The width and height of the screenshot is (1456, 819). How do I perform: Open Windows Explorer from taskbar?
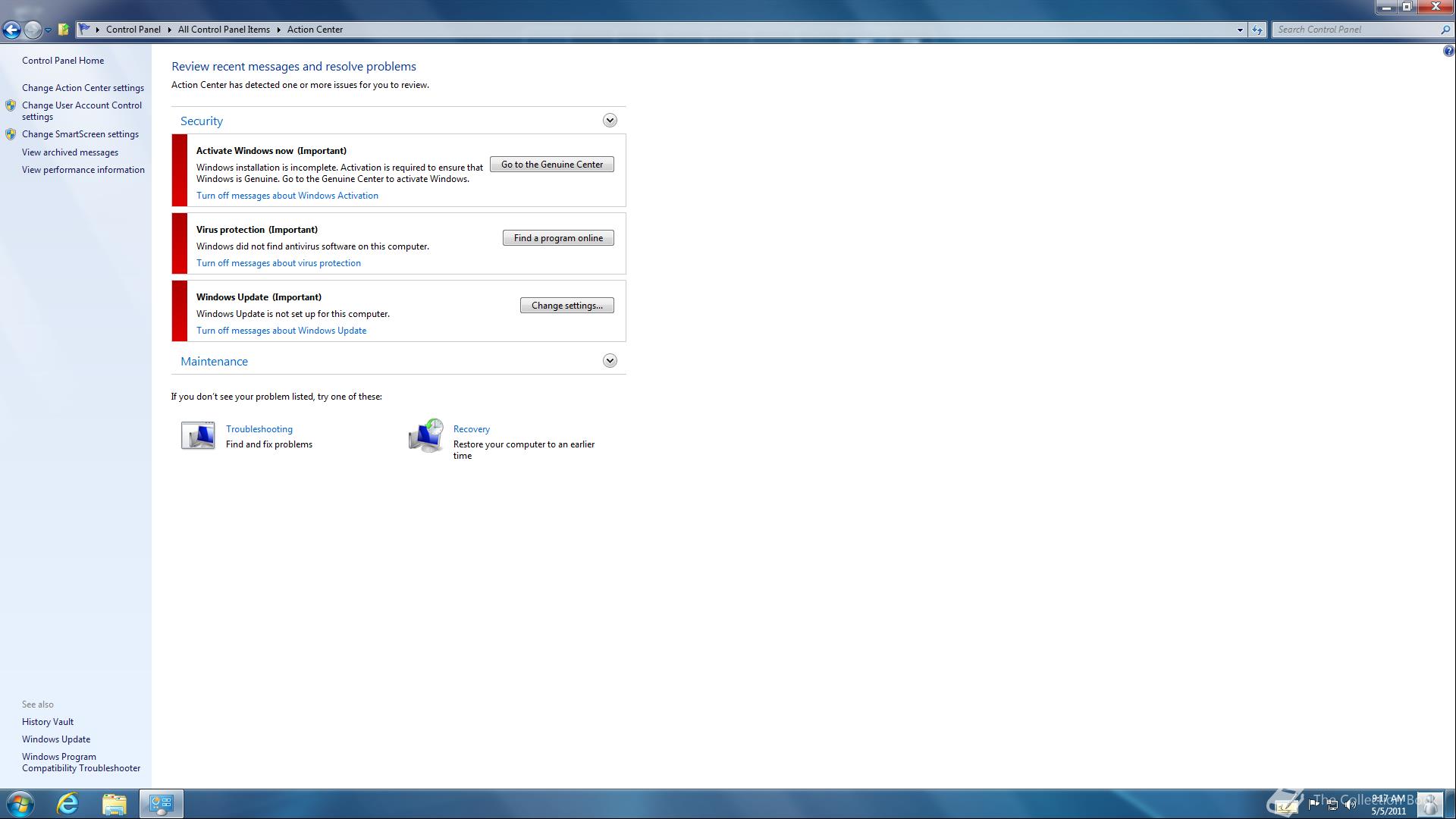click(115, 804)
